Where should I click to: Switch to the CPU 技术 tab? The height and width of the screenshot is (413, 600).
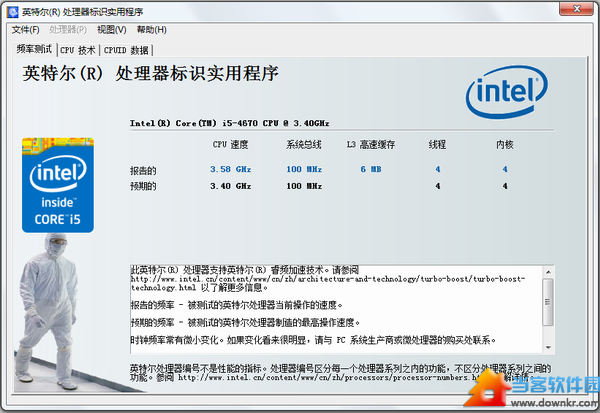tap(78, 50)
